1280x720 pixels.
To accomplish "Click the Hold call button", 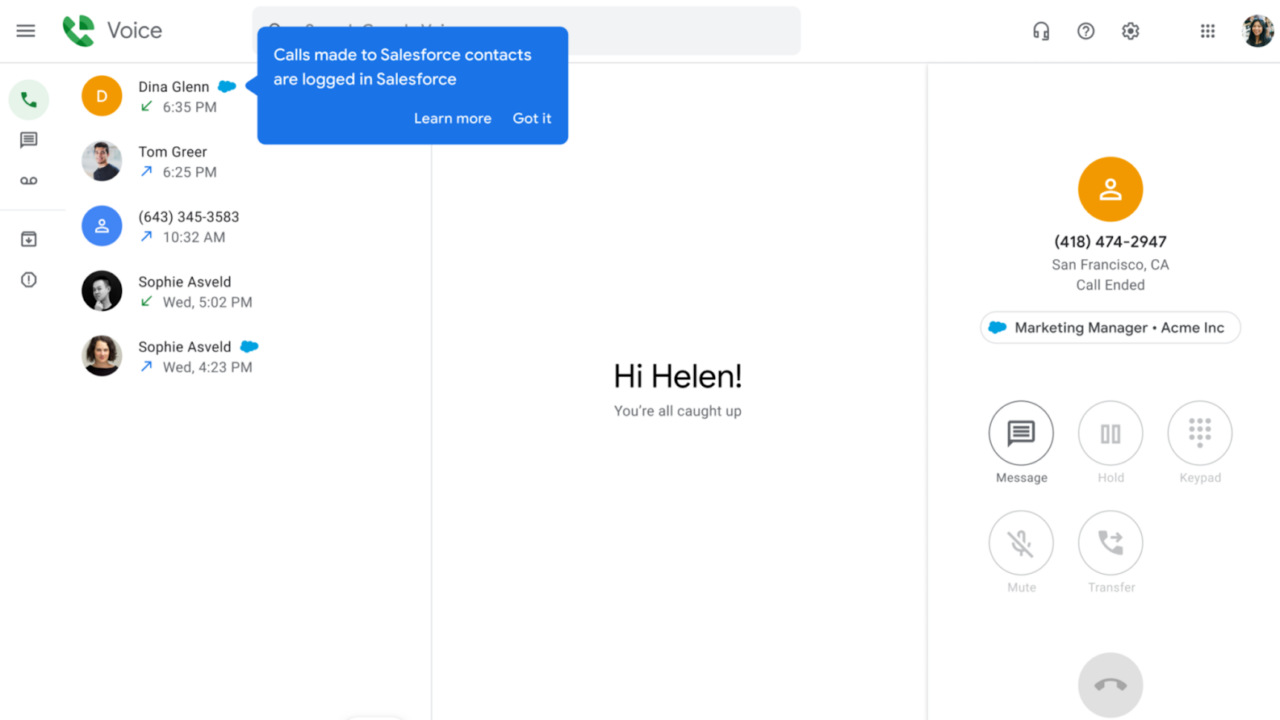I will tap(1110, 434).
